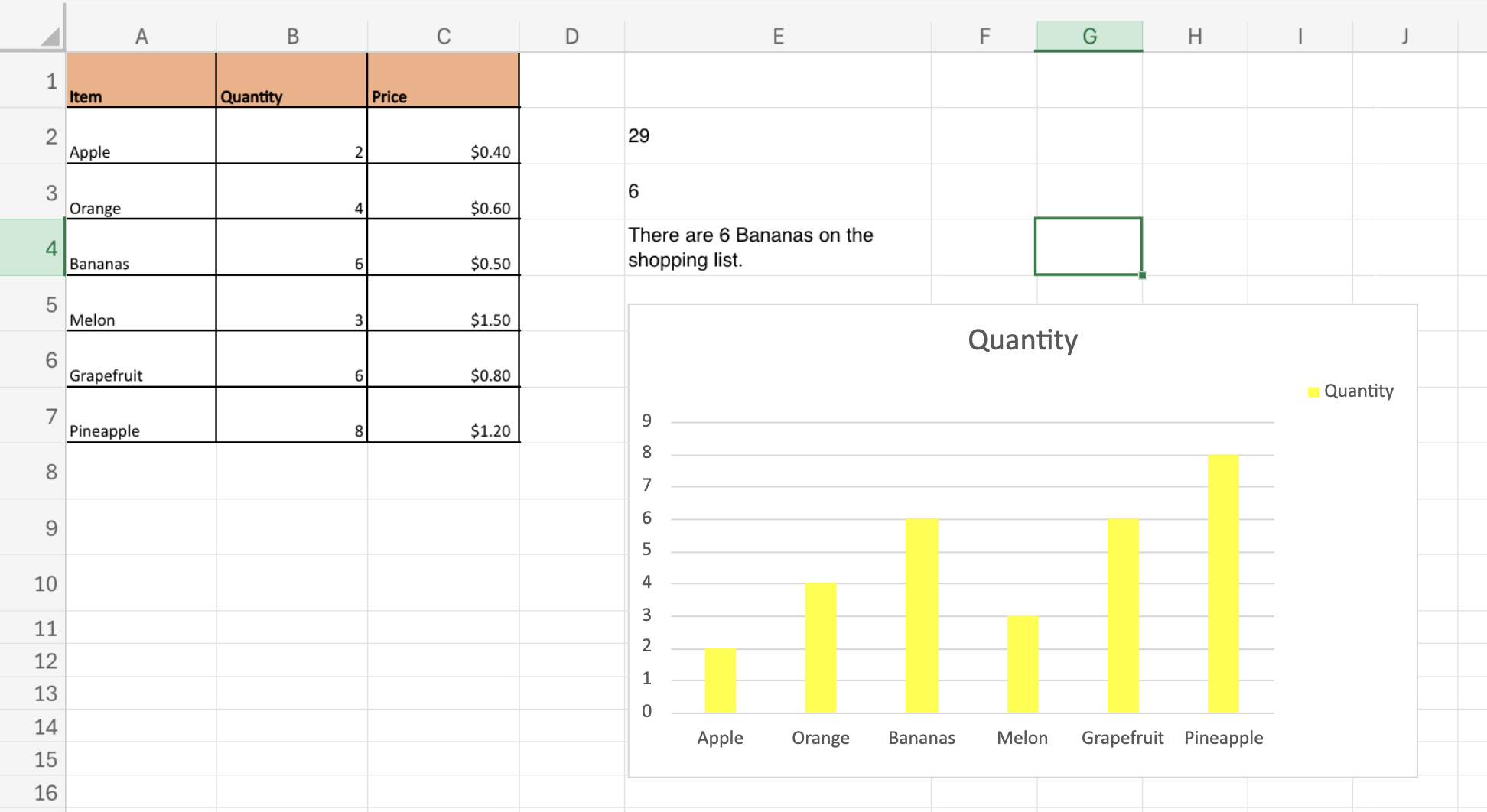Select the 'Orange' cell
Image resolution: width=1487 pixels, height=812 pixels.
142,192
